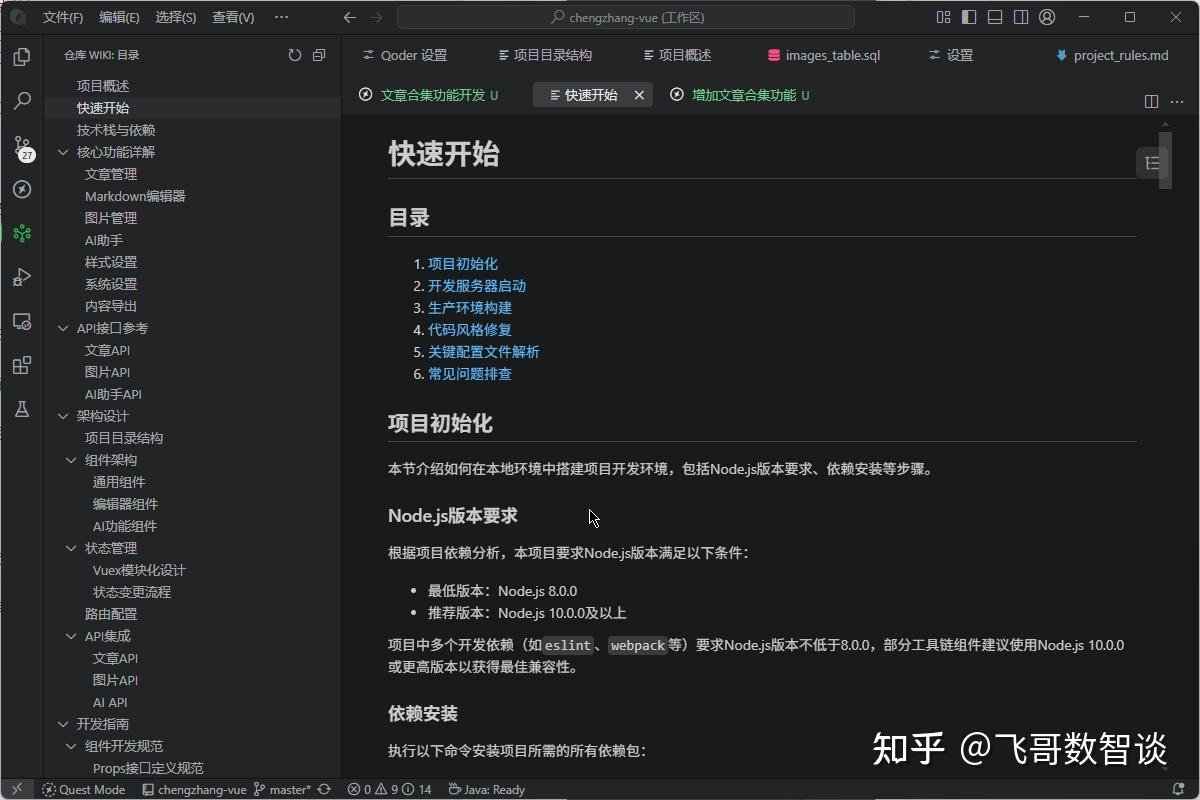Select the green Qoder AI icon
The height and width of the screenshot is (800, 1200).
tap(22, 233)
